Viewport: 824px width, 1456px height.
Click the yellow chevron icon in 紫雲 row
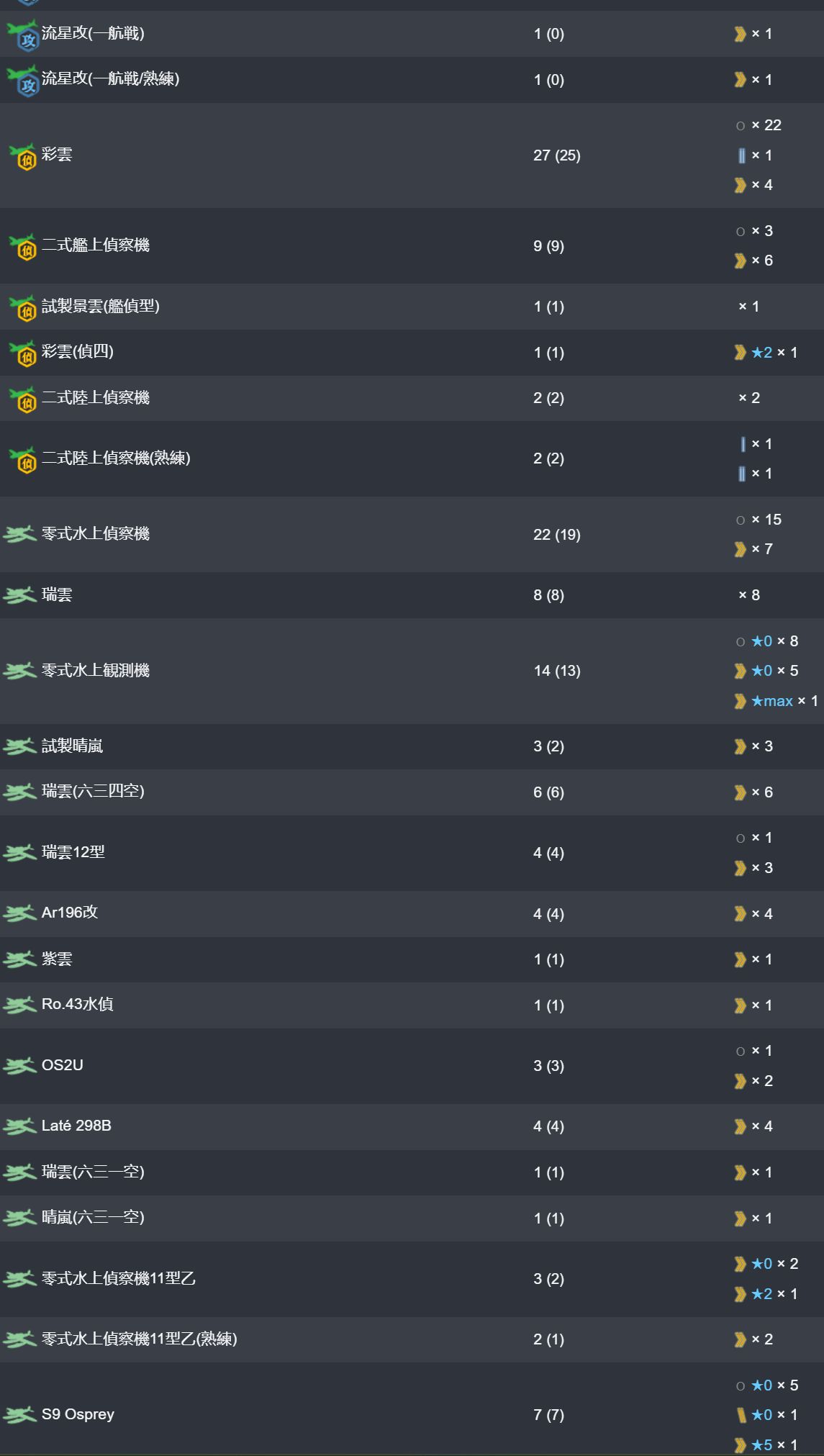(740, 959)
